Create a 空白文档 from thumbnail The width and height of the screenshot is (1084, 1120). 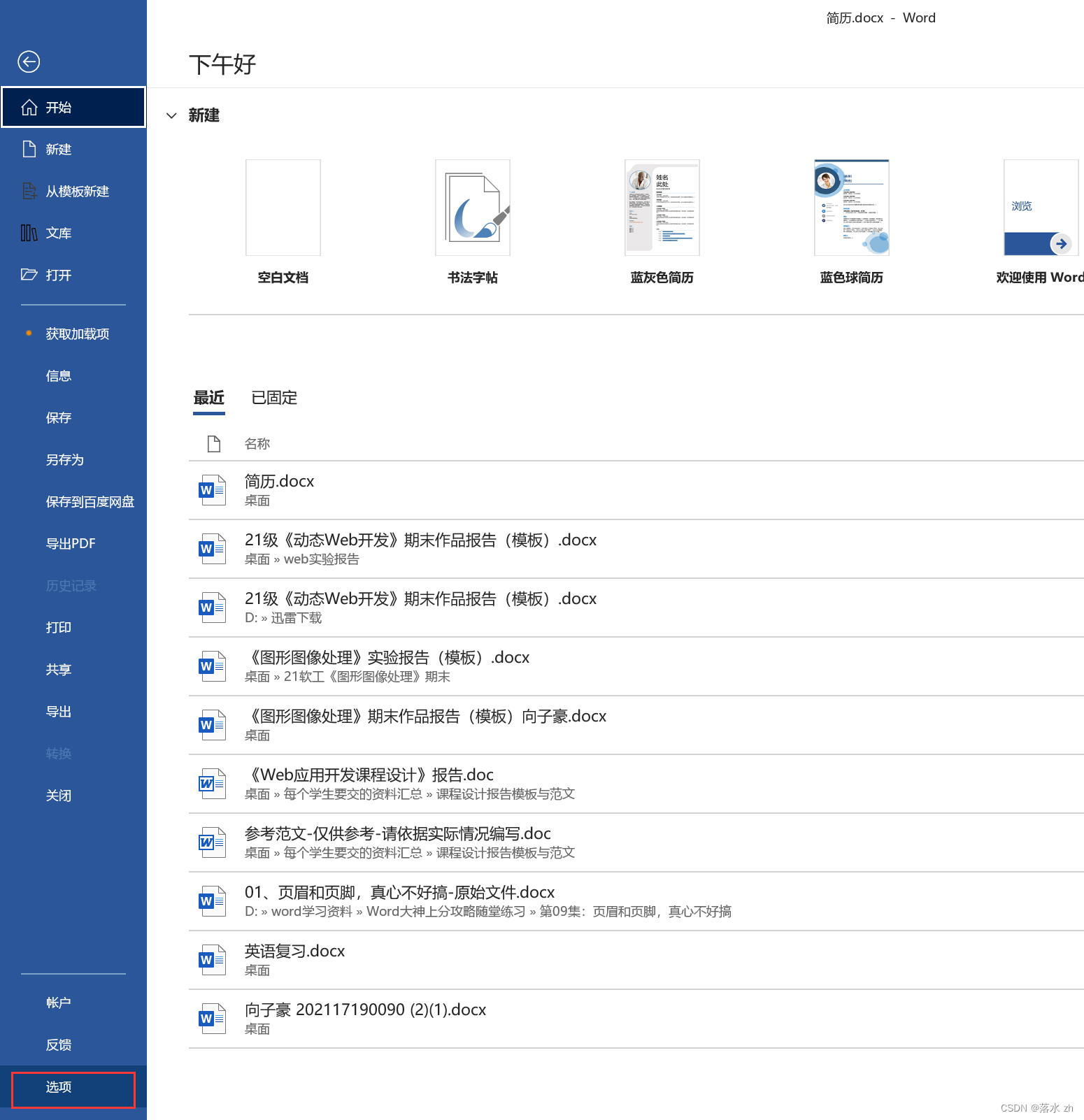283,208
